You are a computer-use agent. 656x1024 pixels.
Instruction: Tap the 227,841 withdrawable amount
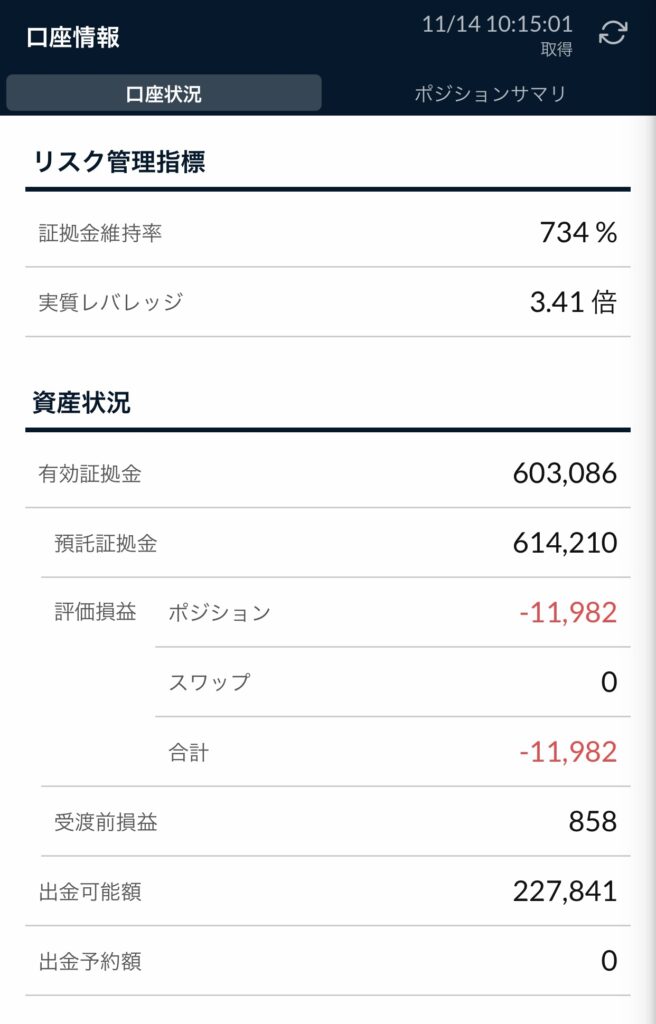(x=565, y=891)
